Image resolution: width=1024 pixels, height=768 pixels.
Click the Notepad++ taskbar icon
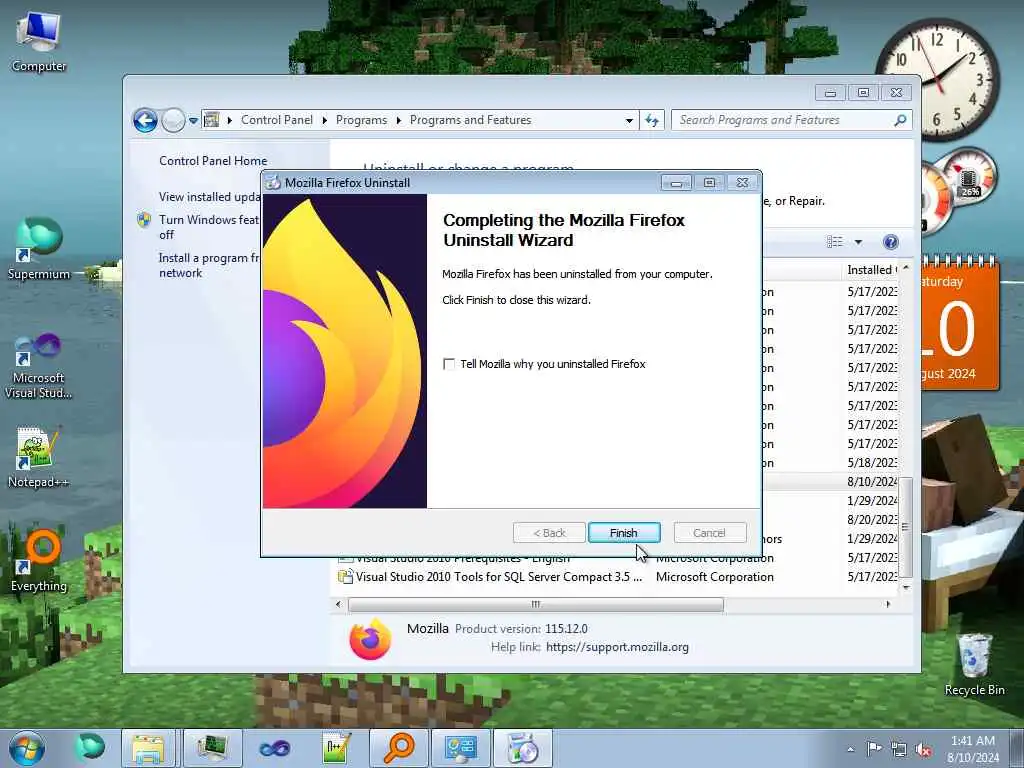click(337, 748)
